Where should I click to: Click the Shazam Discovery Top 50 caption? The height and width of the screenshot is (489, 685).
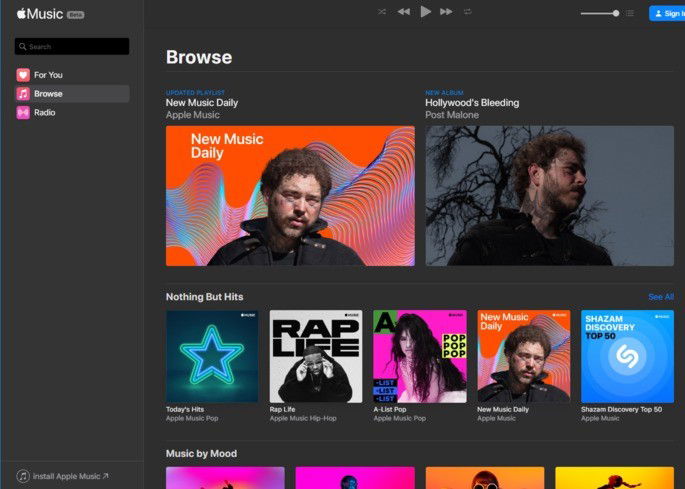[622, 409]
